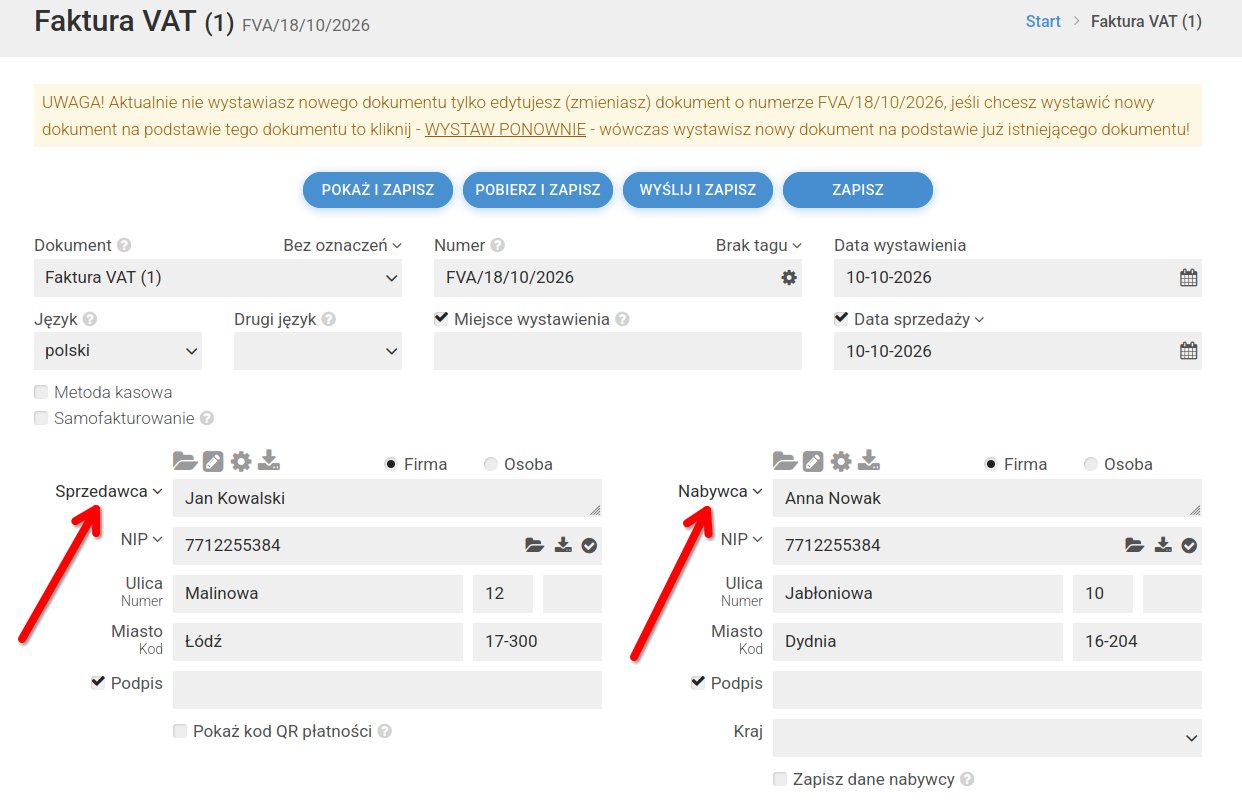Viewport: 1242px width, 808px height.
Task: Save the invoice with the ZAPISZ button
Action: click(858, 190)
